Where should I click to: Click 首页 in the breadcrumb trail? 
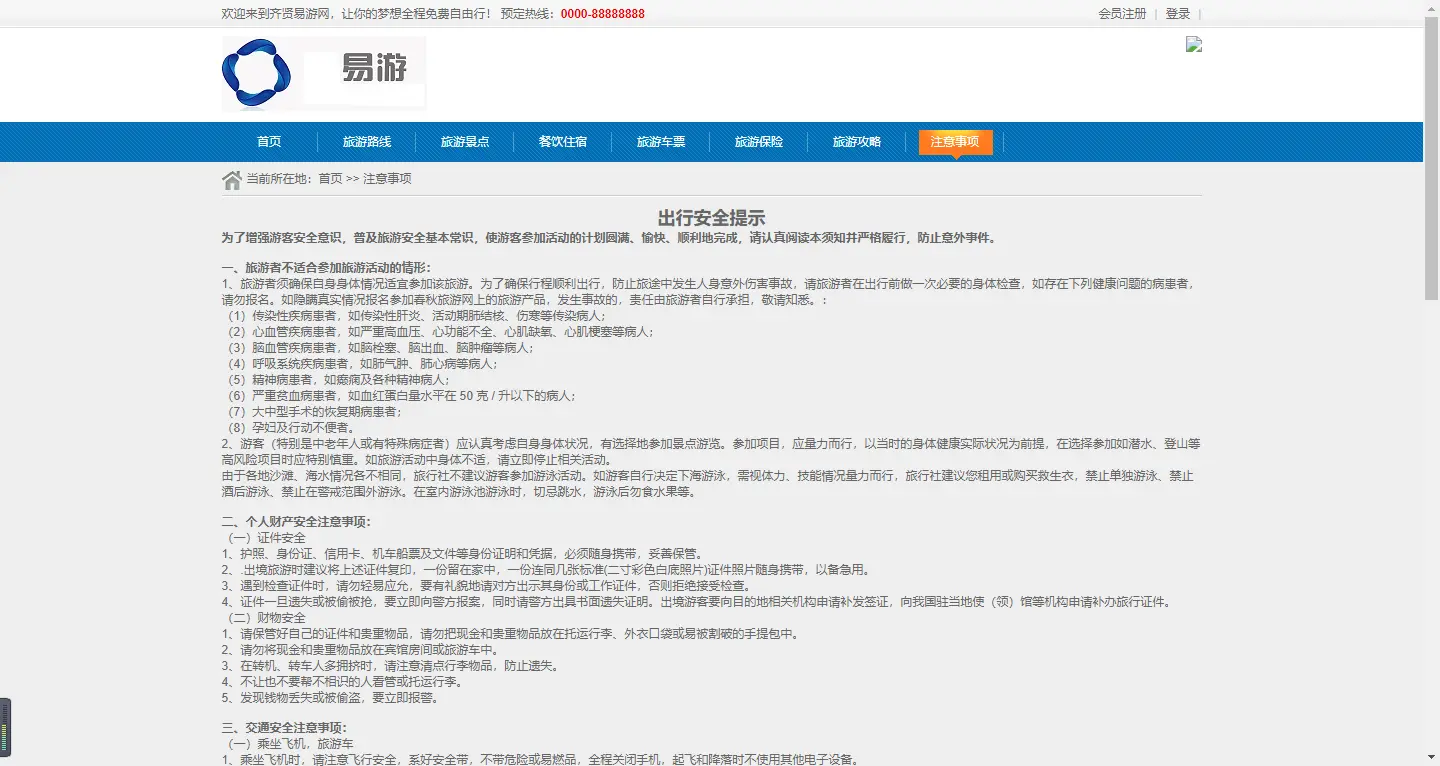coord(328,178)
